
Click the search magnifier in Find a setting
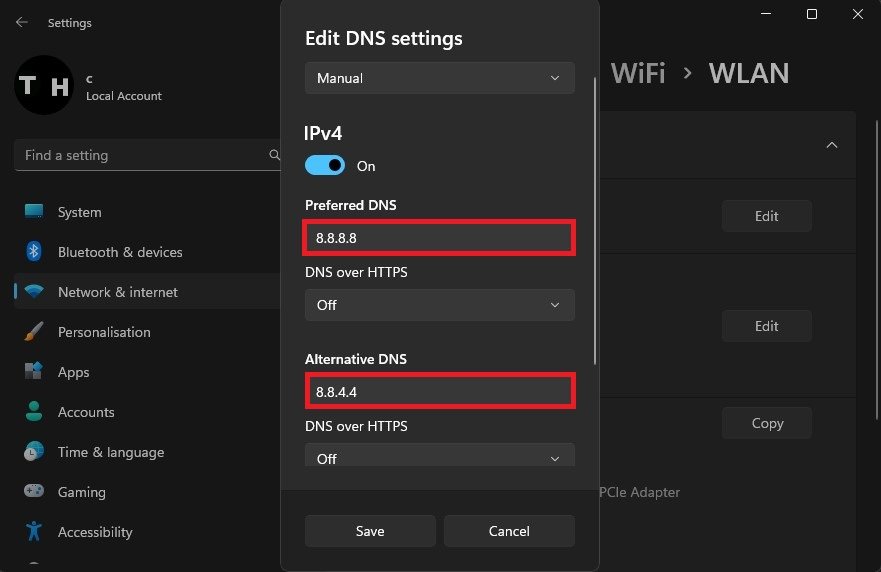pyautogui.click(x=275, y=155)
